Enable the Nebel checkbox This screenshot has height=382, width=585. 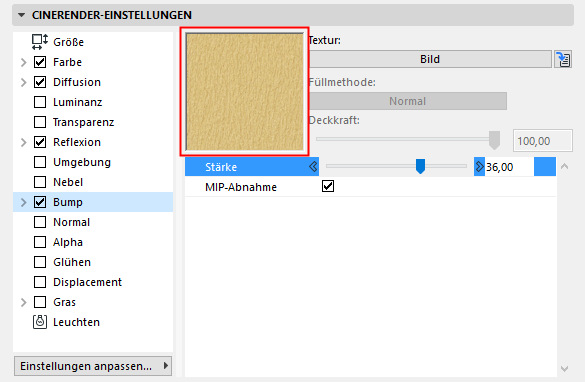tap(40, 182)
